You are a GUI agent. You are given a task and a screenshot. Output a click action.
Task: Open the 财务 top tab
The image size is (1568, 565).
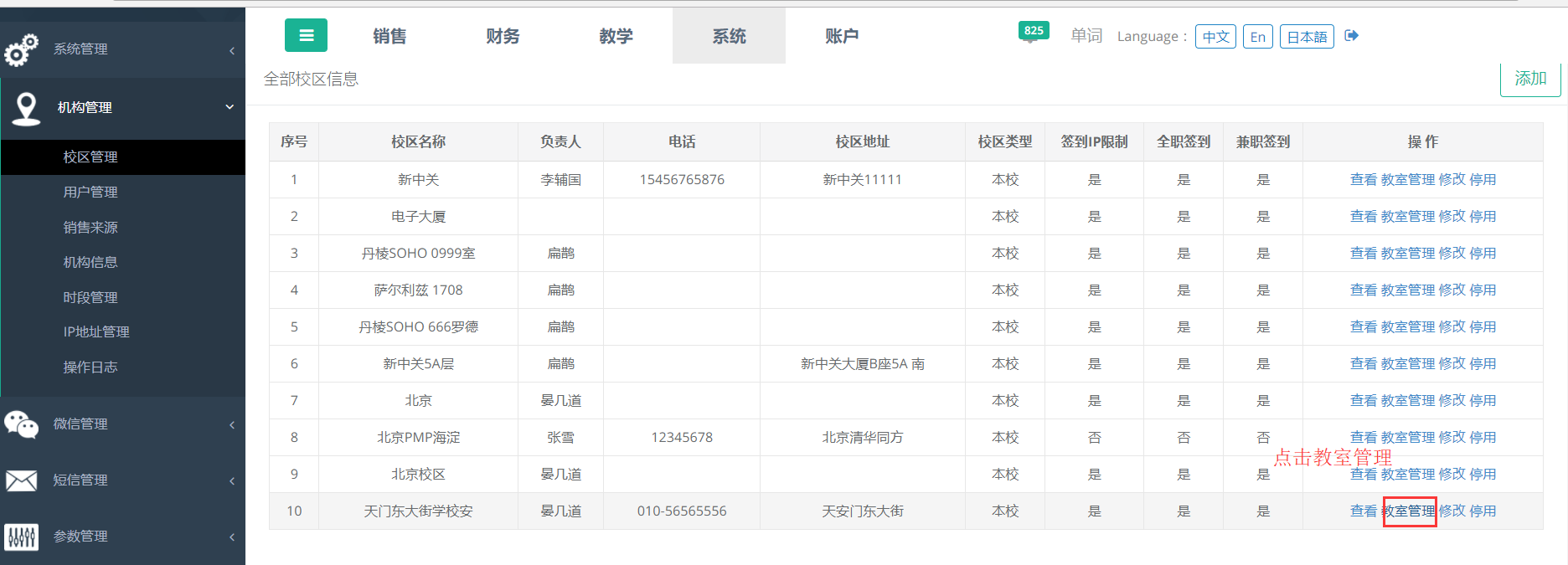tap(503, 36)
